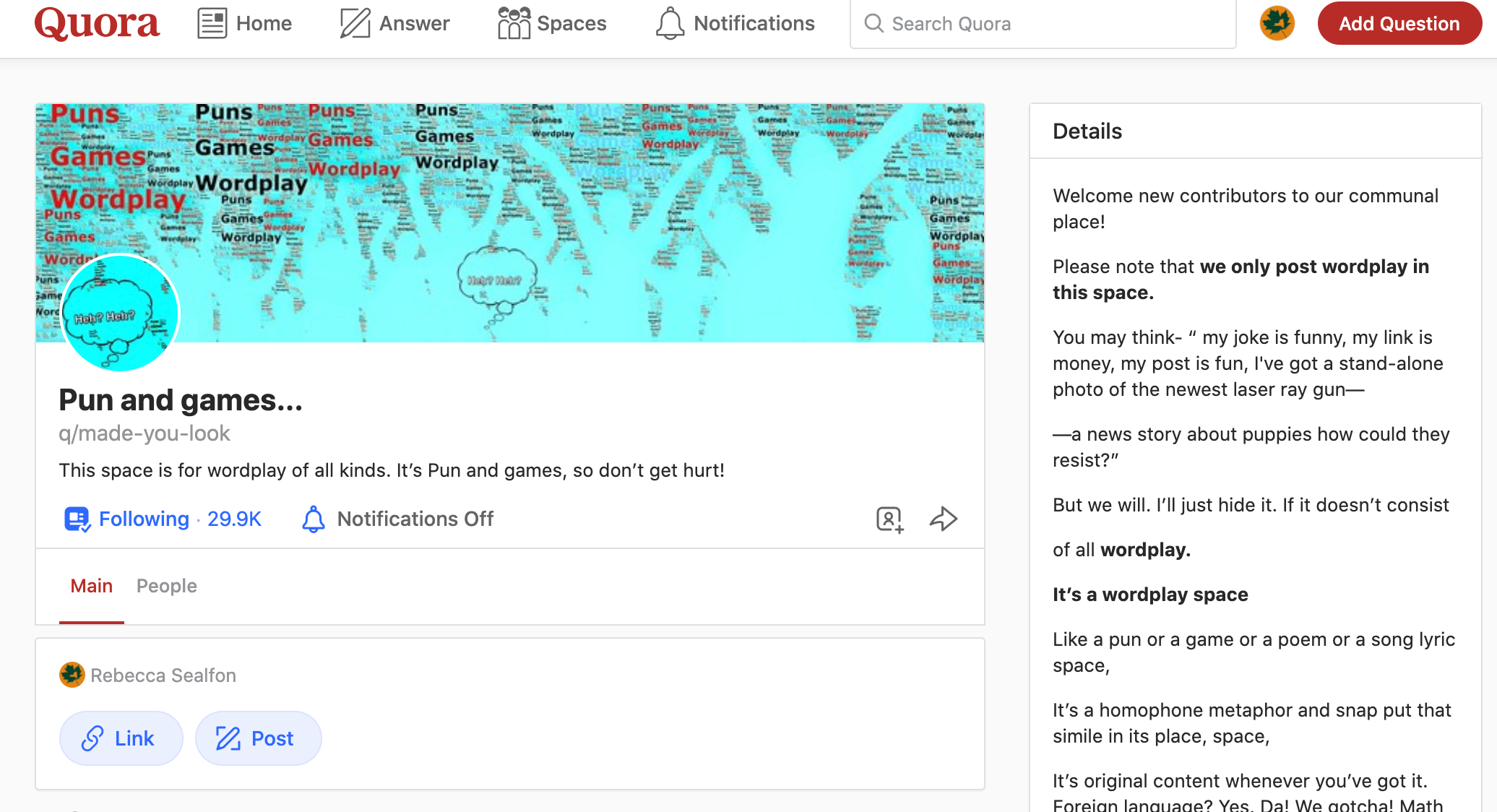Click the Link button

pos(121,738)
